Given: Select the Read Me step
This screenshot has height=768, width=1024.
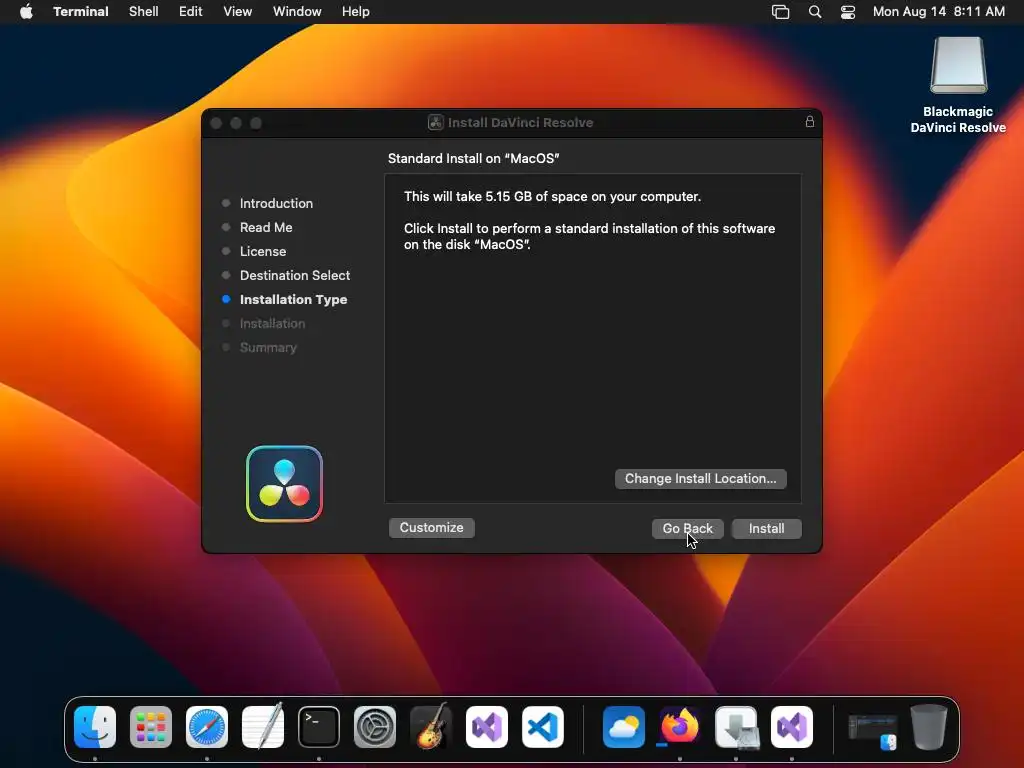Looking at the screenshot, I should 266,227.
